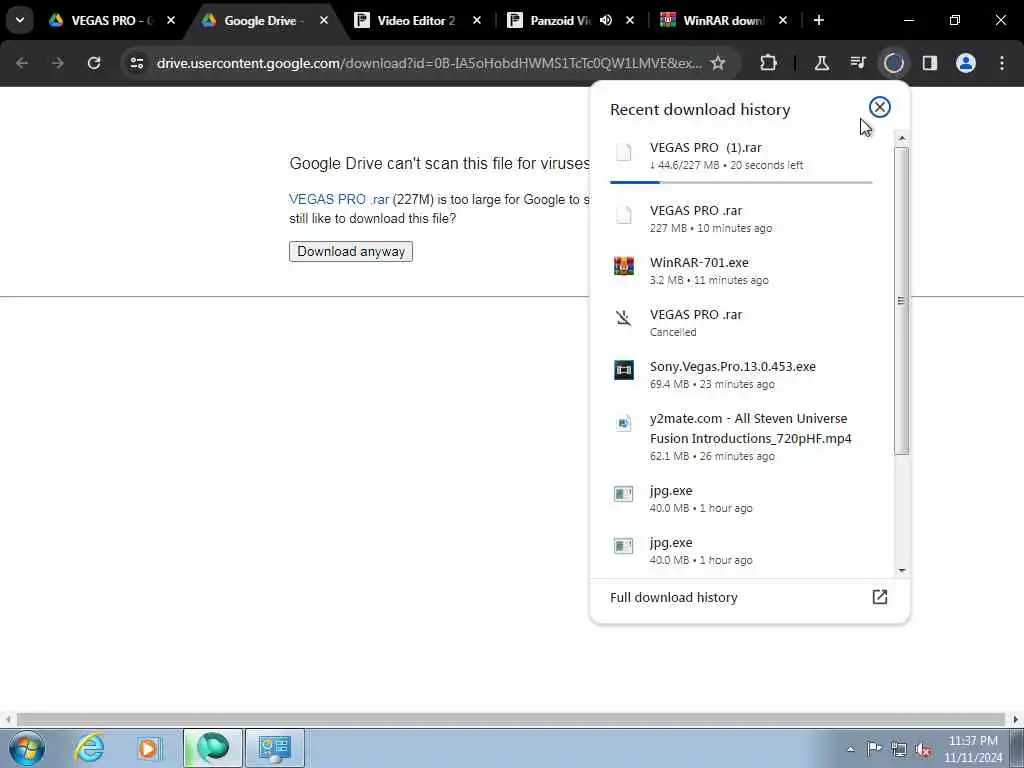The width and height of the screenshot is (1024, 768).
Task: Open a new browser tab
Action: [x=818, y=20]
